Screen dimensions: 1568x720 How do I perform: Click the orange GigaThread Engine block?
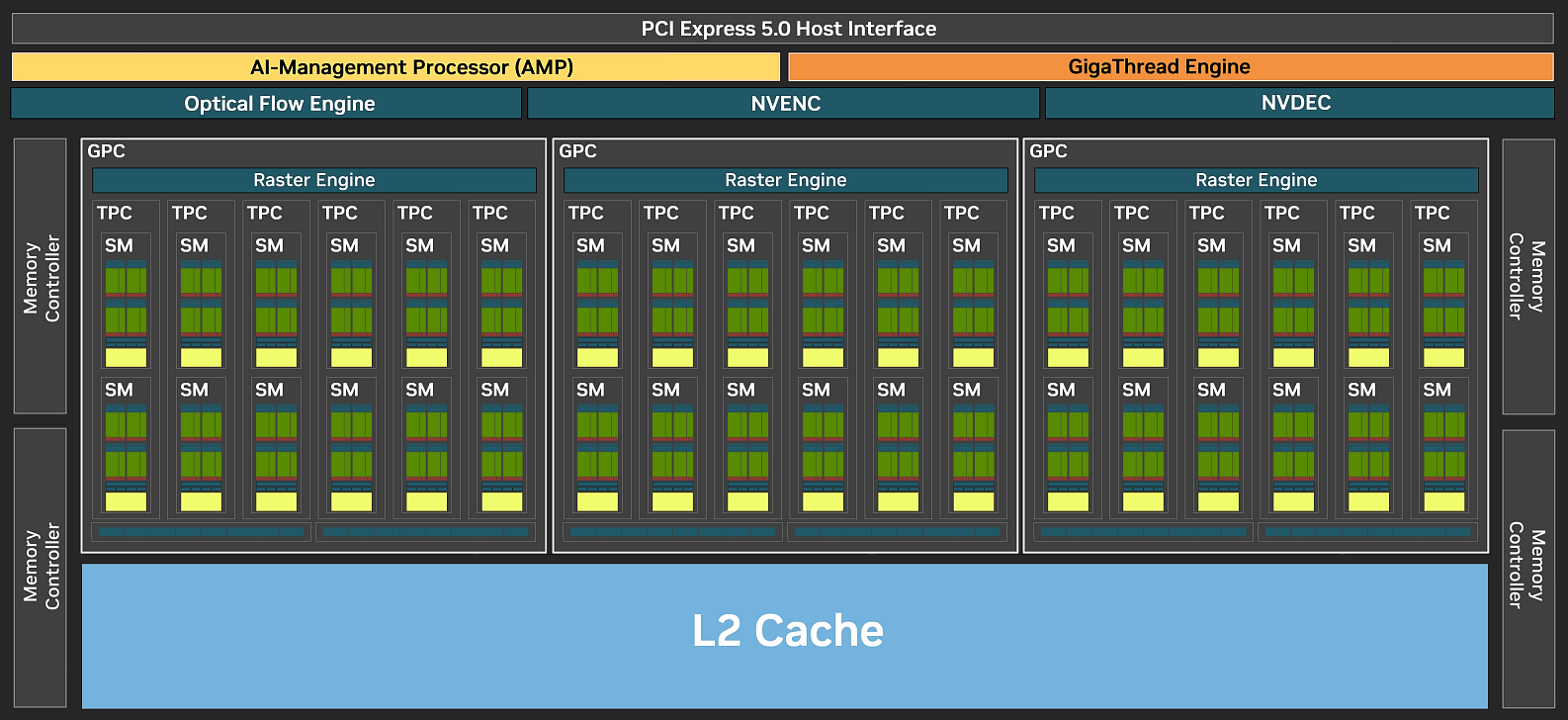click(x=1171, y=66)
